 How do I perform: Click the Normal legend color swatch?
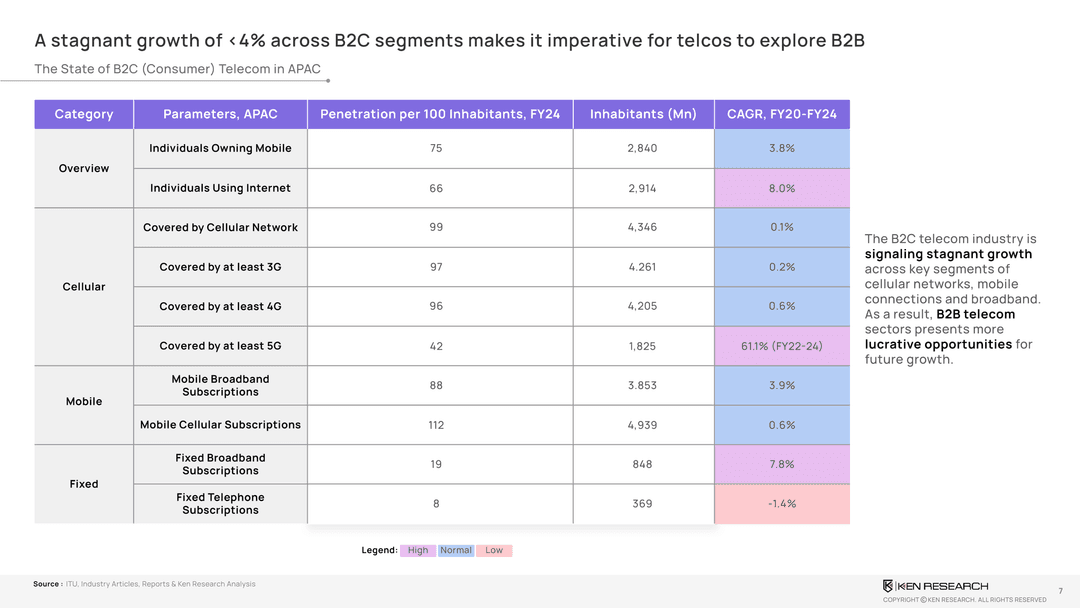(x=456, y=551)
